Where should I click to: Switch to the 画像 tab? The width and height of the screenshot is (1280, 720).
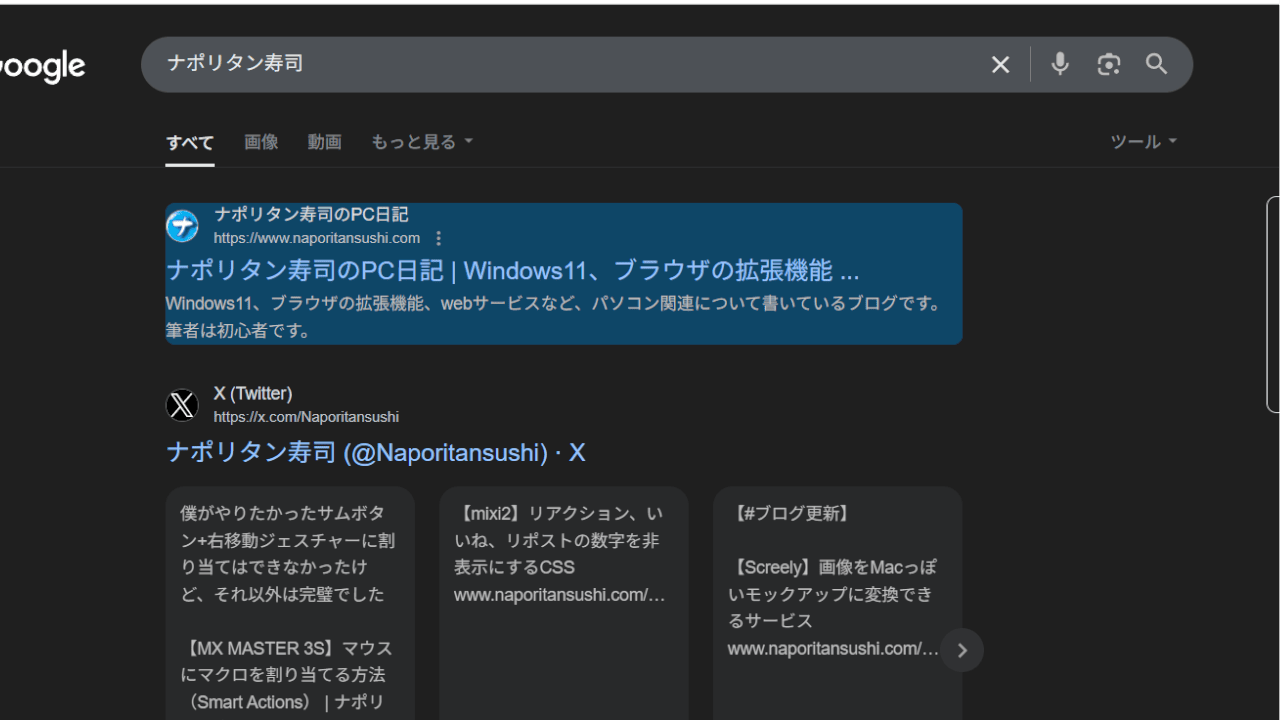(261, 142)
